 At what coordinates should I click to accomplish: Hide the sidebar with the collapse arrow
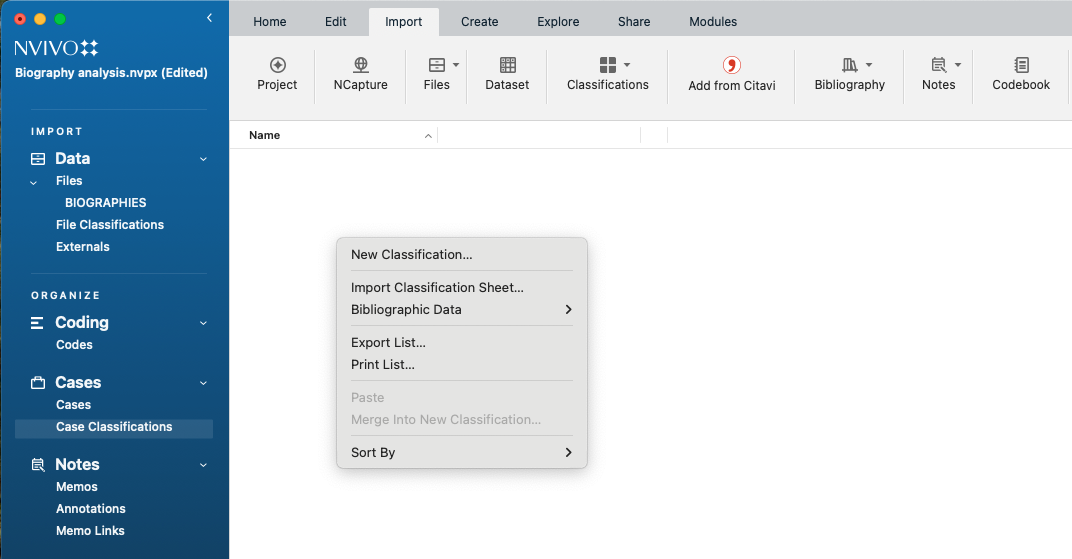209,18
